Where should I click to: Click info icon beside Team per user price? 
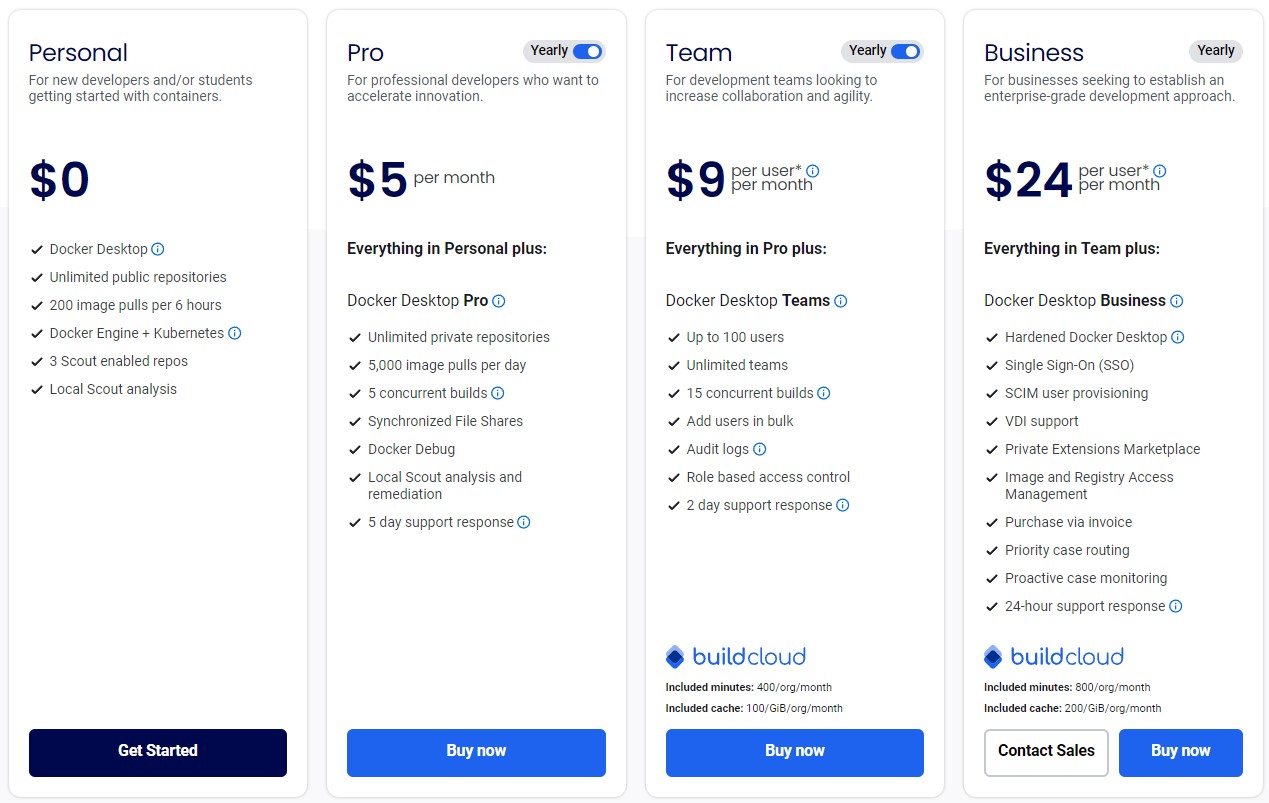point(813,171)
